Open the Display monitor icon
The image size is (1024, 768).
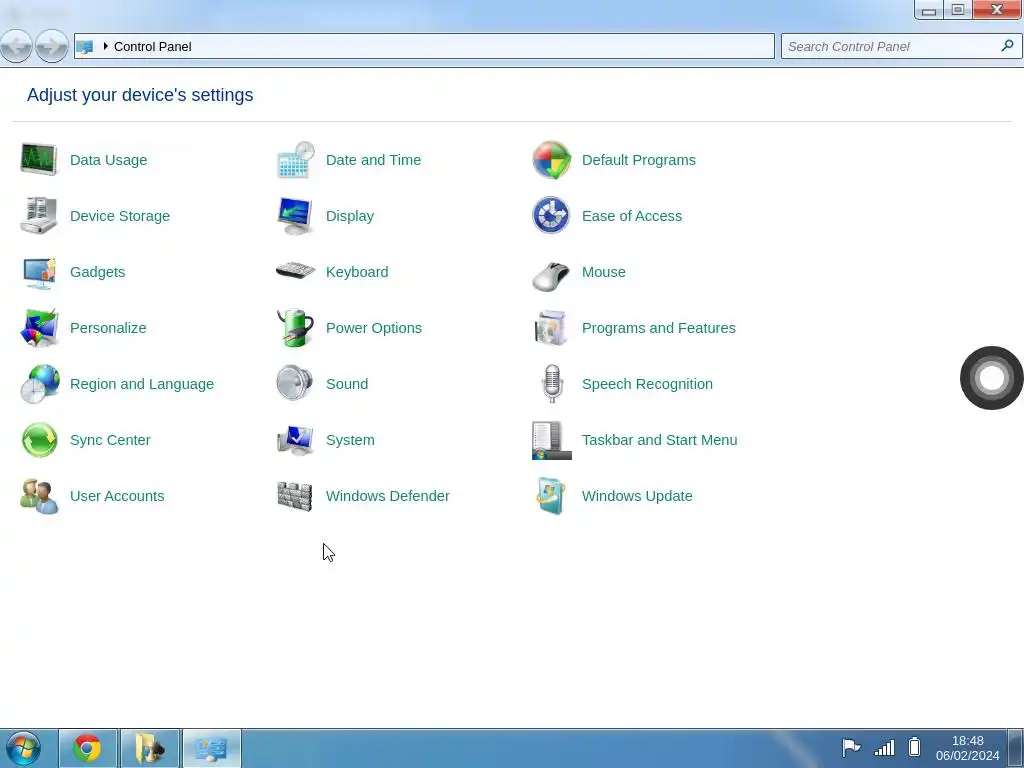[295, 216]
